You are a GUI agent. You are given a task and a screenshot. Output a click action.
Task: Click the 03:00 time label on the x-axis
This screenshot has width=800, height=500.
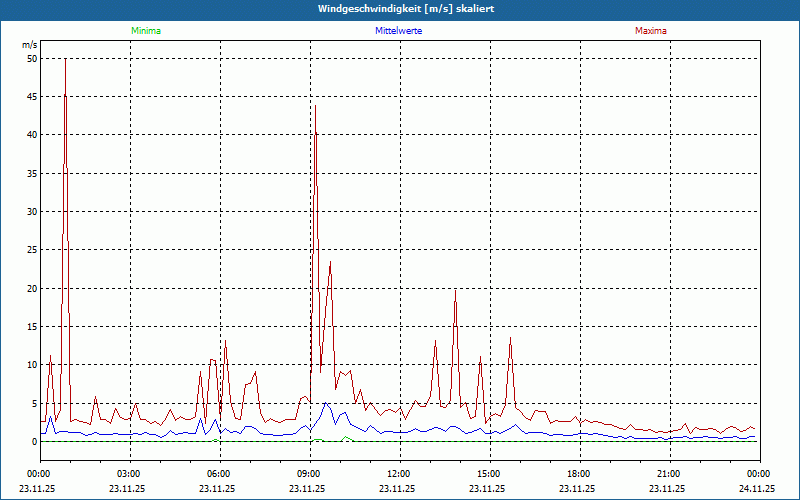point(129,474)
